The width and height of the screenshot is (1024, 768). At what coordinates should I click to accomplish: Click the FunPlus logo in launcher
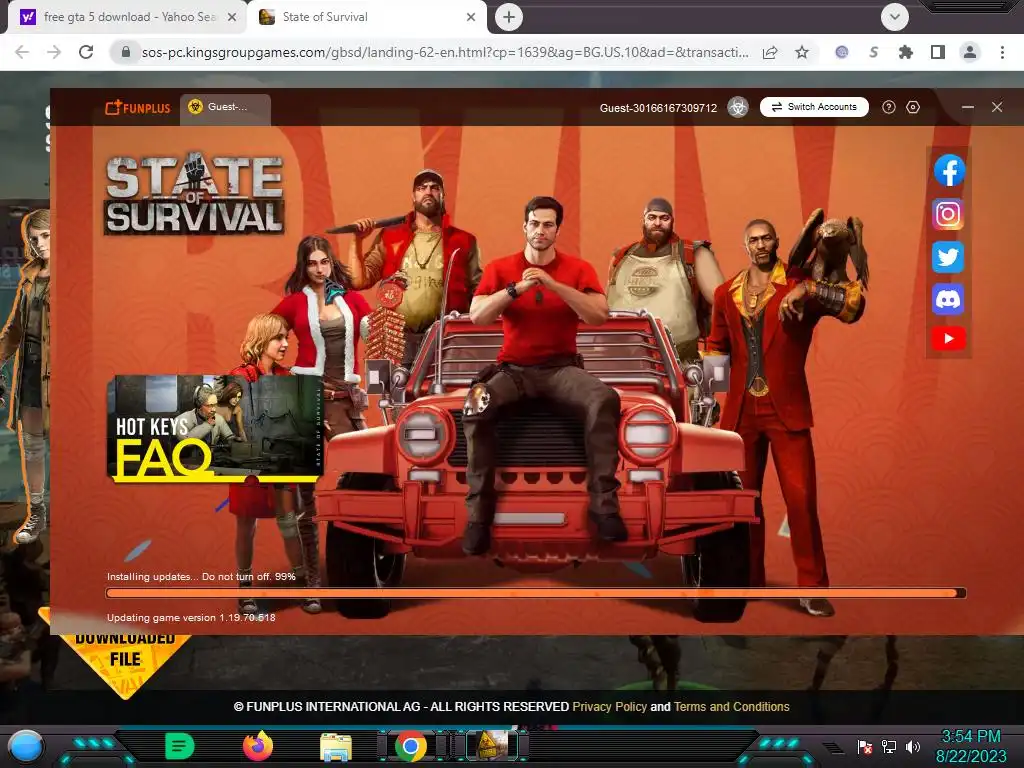pyautogui.click(x=138, y=108)
